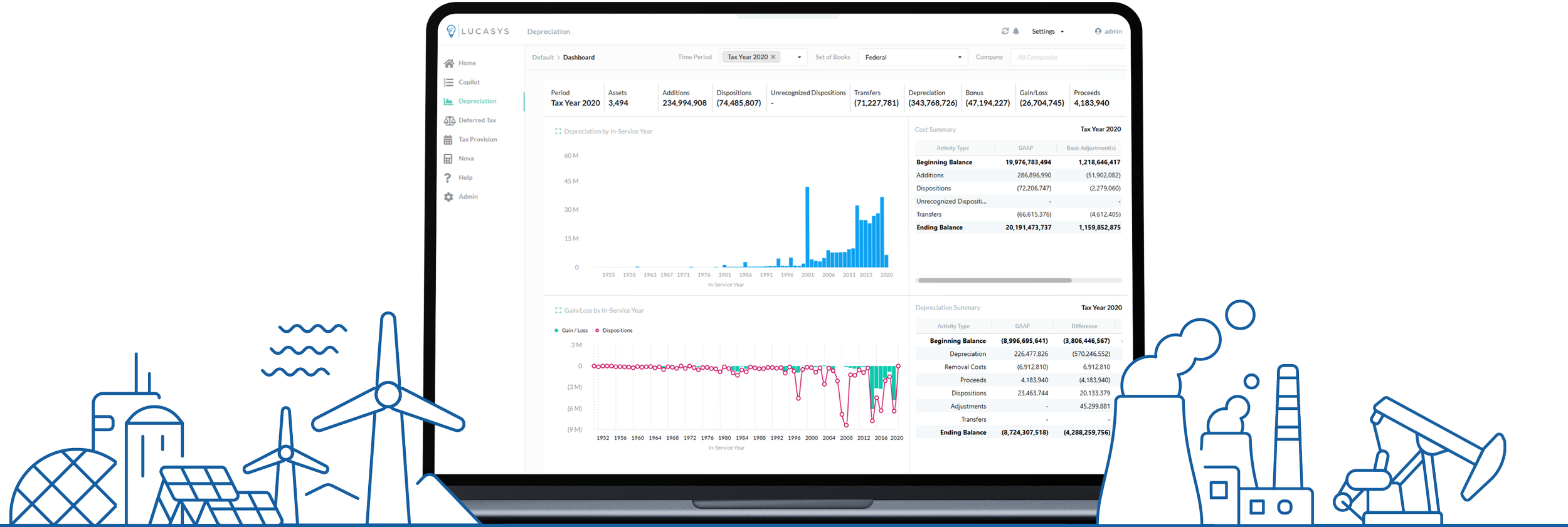Click the Proceeds value 4,183,940 in summary bar

point(1091,103)
